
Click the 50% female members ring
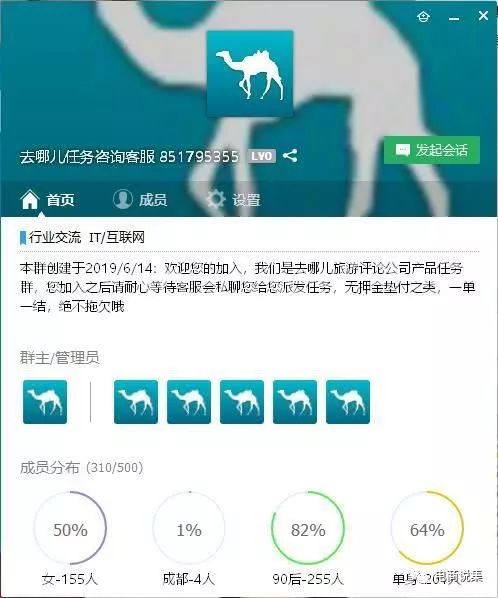click(x=70, y=528)
